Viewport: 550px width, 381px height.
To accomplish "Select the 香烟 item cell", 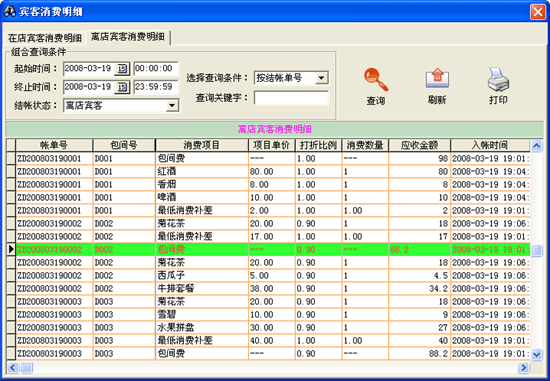I will click(202, 185).
